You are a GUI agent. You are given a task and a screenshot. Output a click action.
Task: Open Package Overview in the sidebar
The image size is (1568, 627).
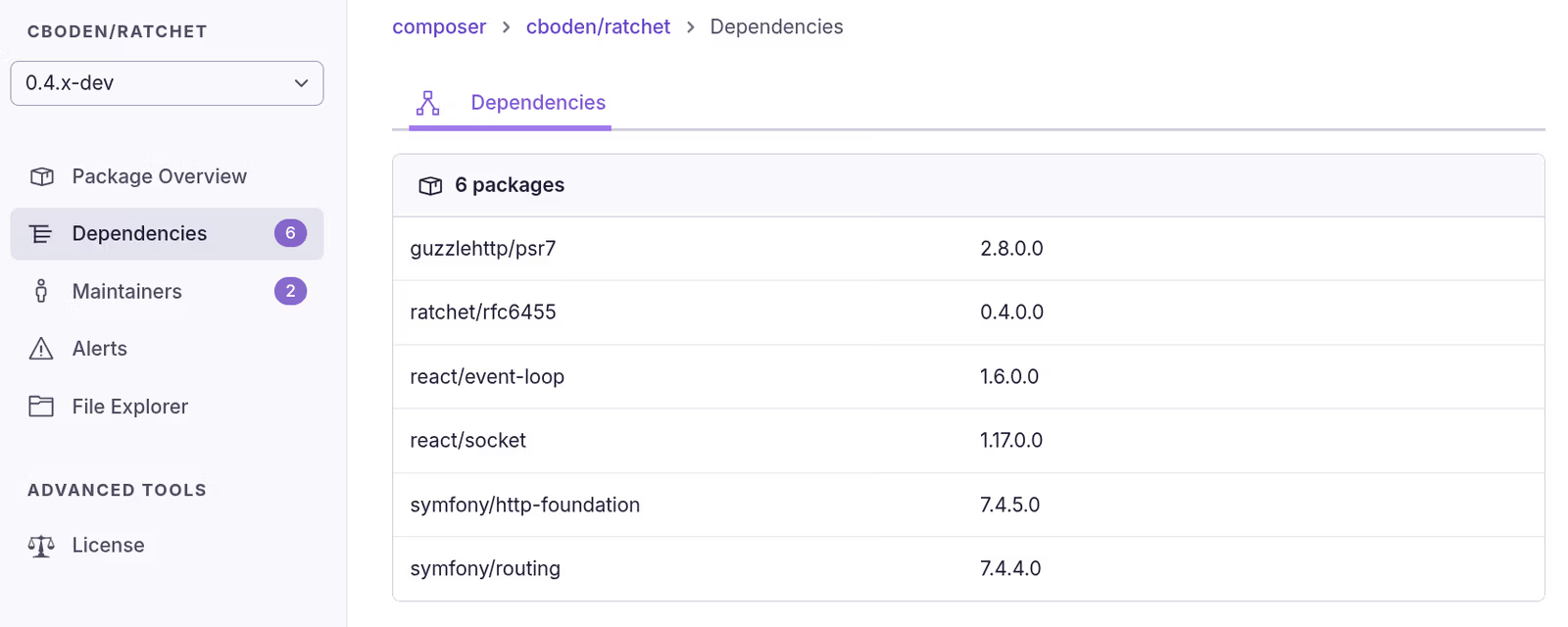159,176
